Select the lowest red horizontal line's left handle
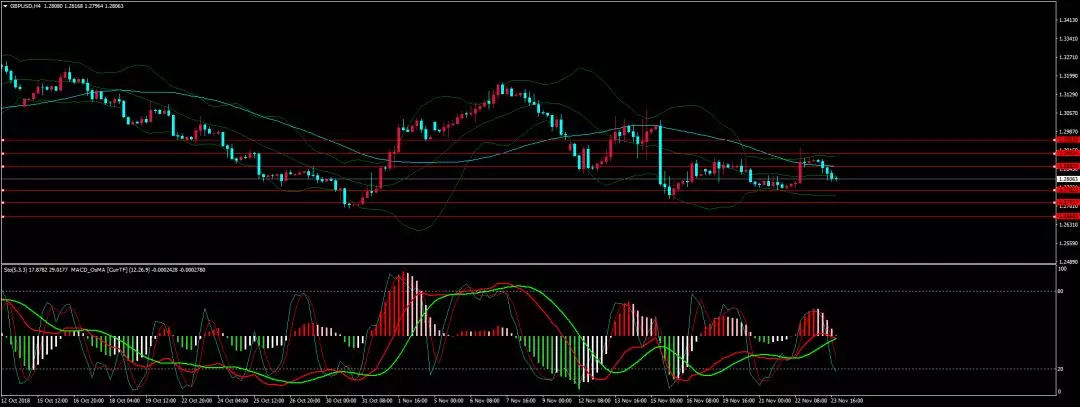Viewport: 1080px width, 407px height. pyautogui.click(x=3, y=216)
